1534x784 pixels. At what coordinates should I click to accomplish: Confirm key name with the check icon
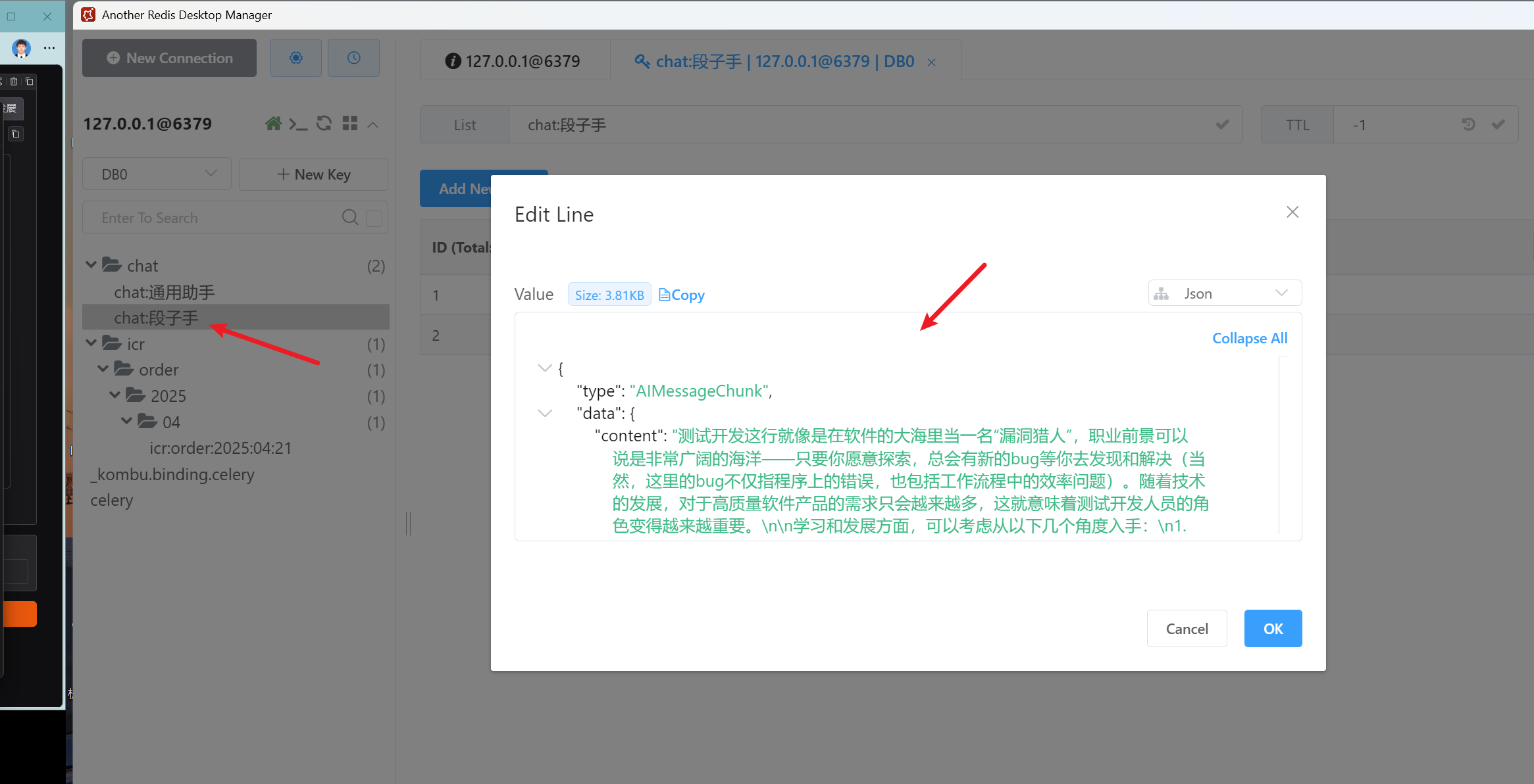1222,124
